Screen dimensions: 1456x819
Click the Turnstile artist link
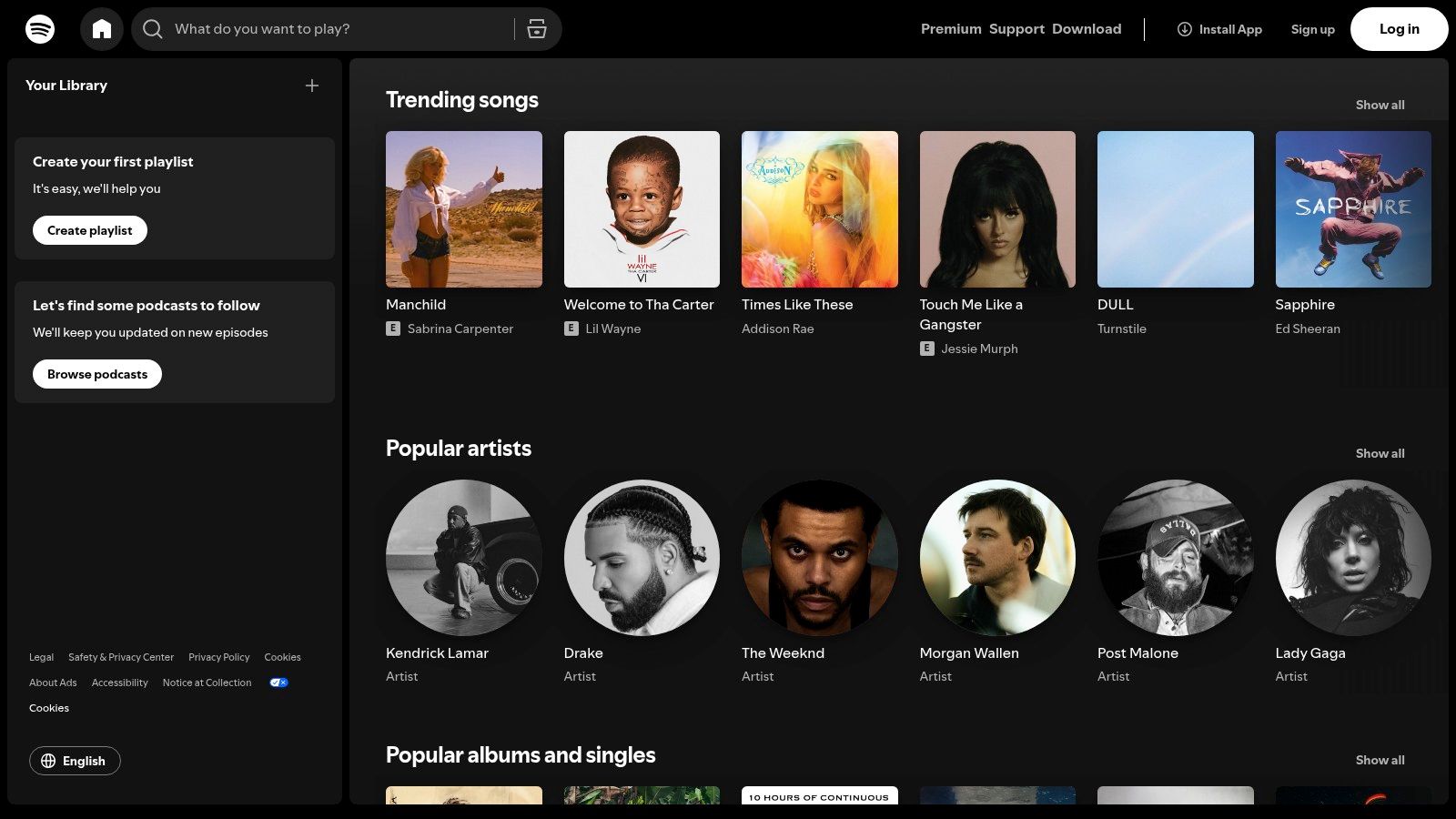[1122, 329]
